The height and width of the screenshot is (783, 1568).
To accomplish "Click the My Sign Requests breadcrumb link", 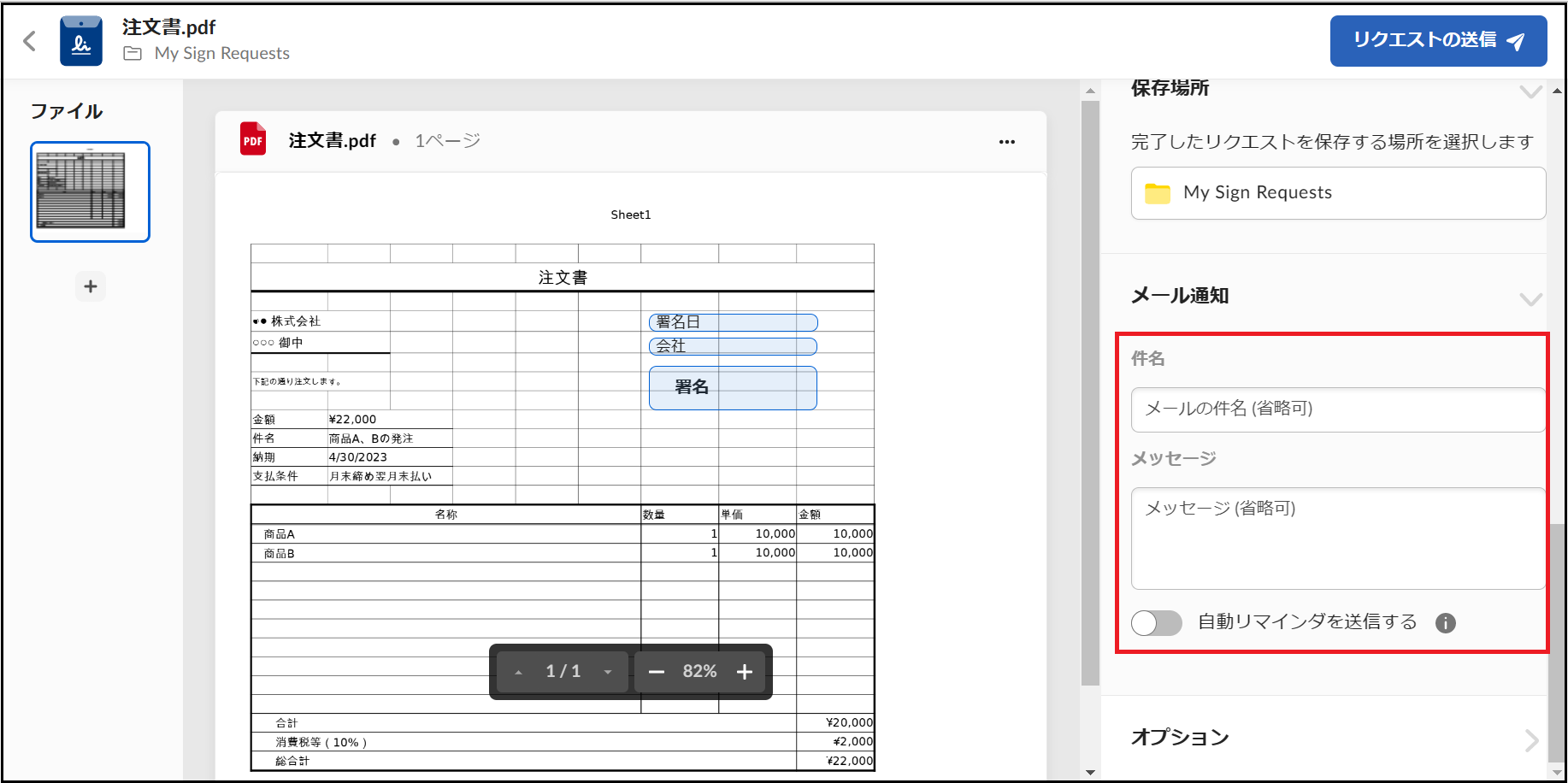I will [221, 53].
